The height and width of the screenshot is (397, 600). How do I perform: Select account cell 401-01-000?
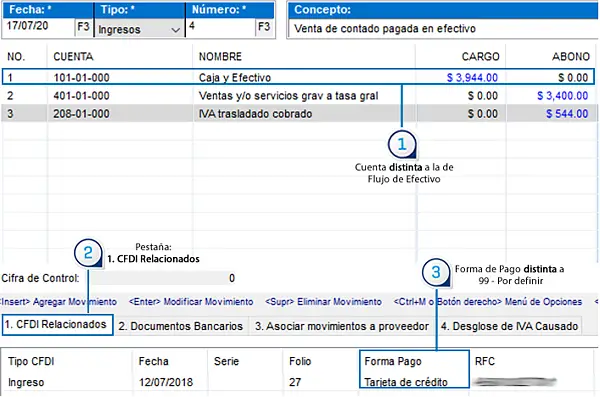click(82, 96)
